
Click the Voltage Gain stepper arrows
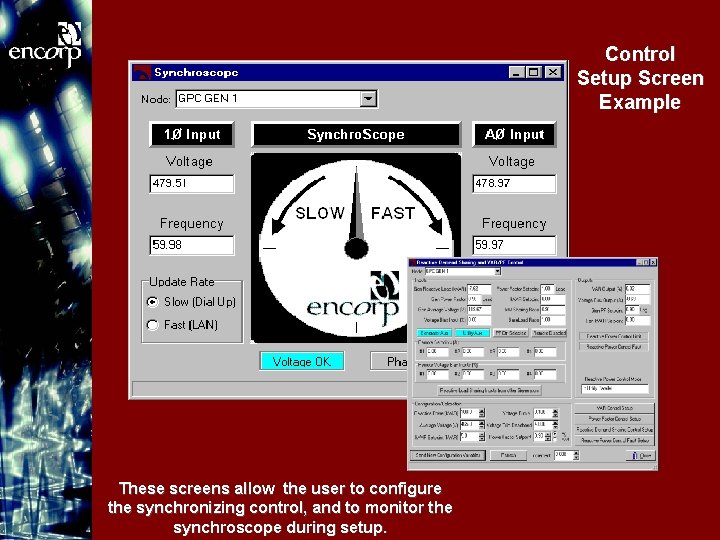(555, 413)
